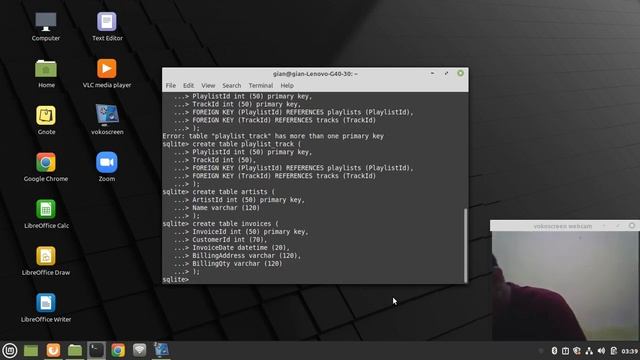Screen dimensions: 640x360
Task: Open the Bluetooth tray icon
Action: [554, 351]
